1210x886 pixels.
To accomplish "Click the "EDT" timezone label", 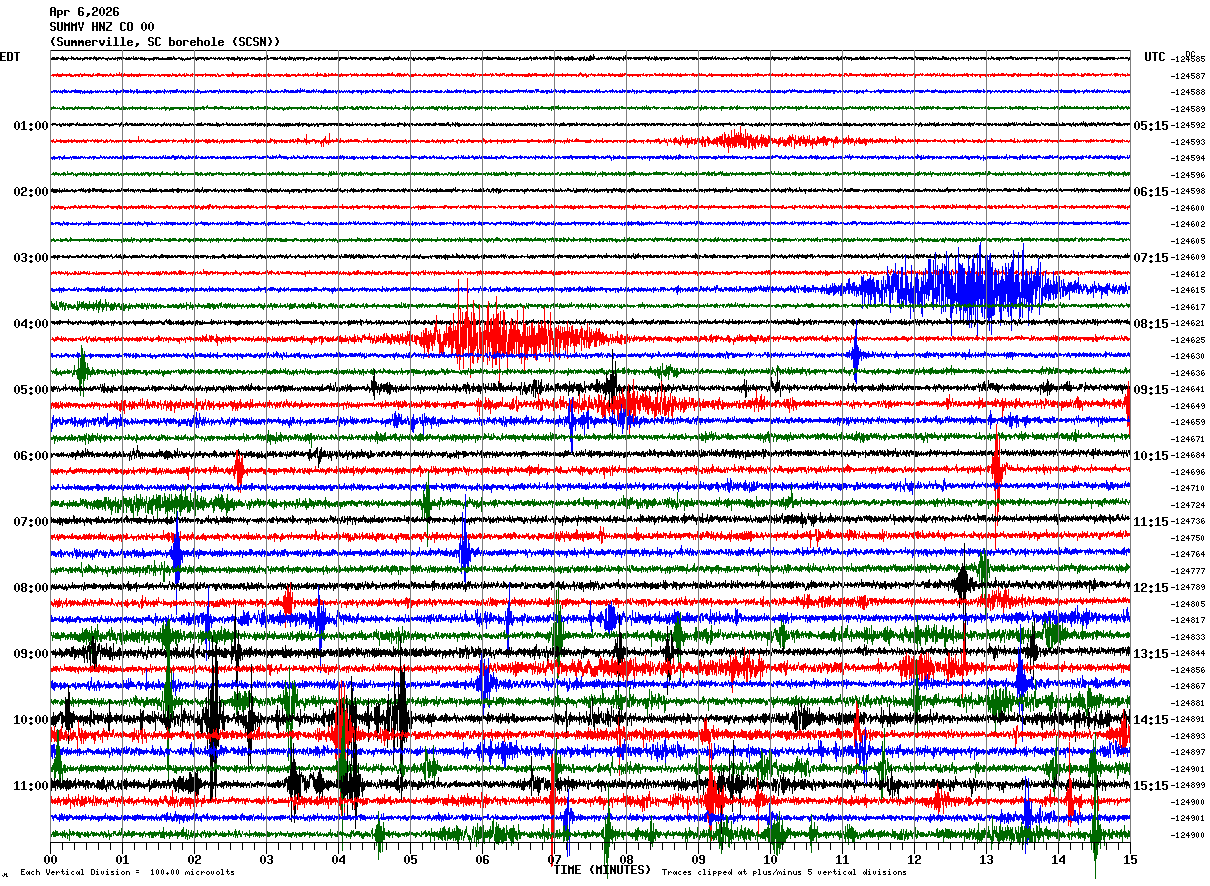I will (x=10, y=57).
